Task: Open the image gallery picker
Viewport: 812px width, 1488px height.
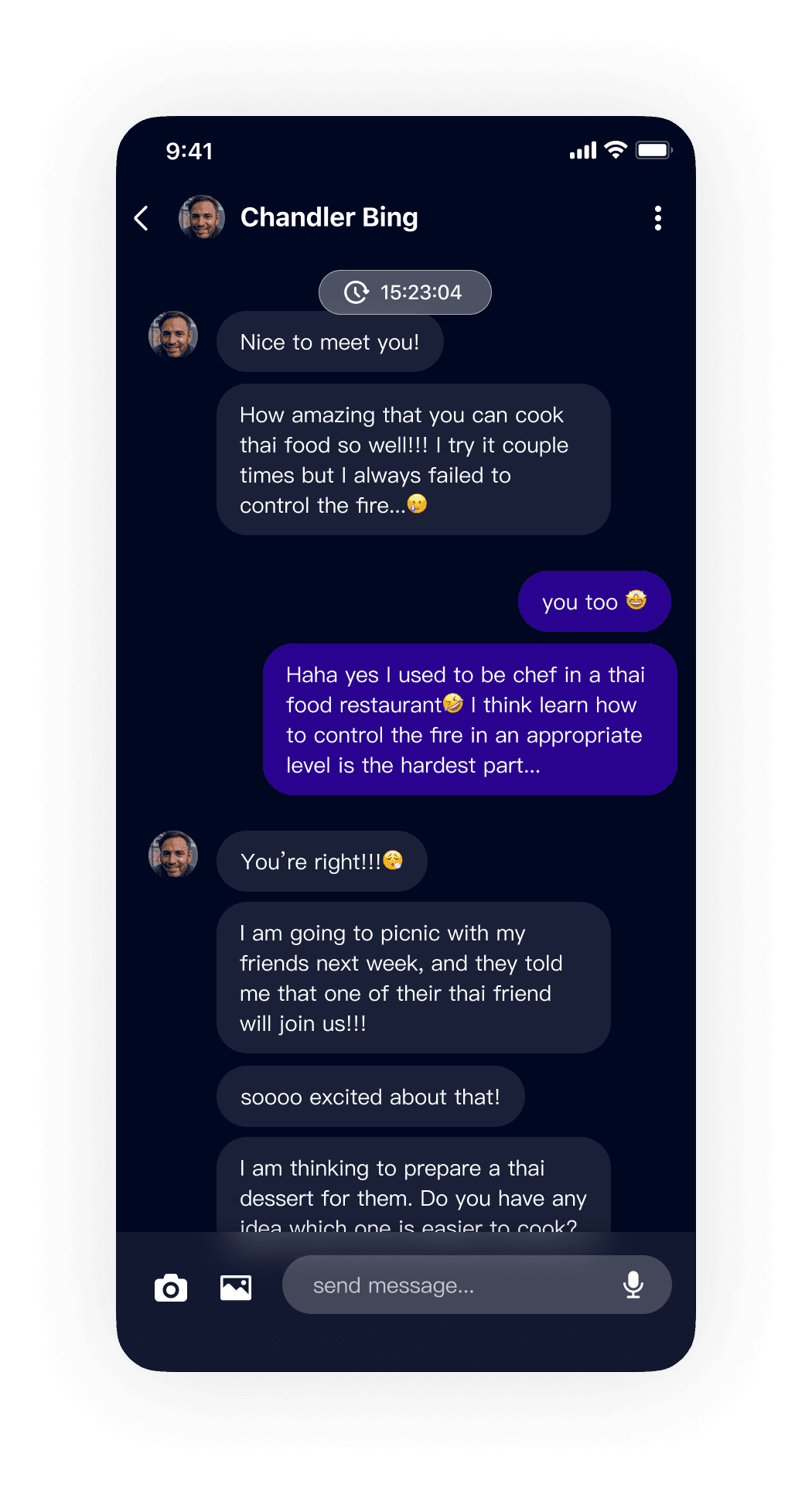Action: click(236, 1288)
